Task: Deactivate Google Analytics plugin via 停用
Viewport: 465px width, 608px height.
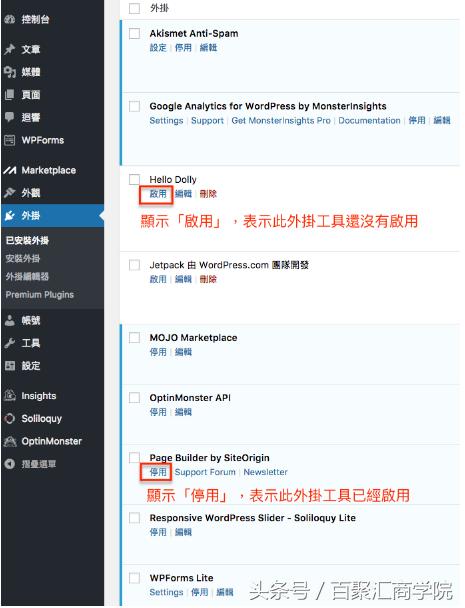Action: [417, 121]
